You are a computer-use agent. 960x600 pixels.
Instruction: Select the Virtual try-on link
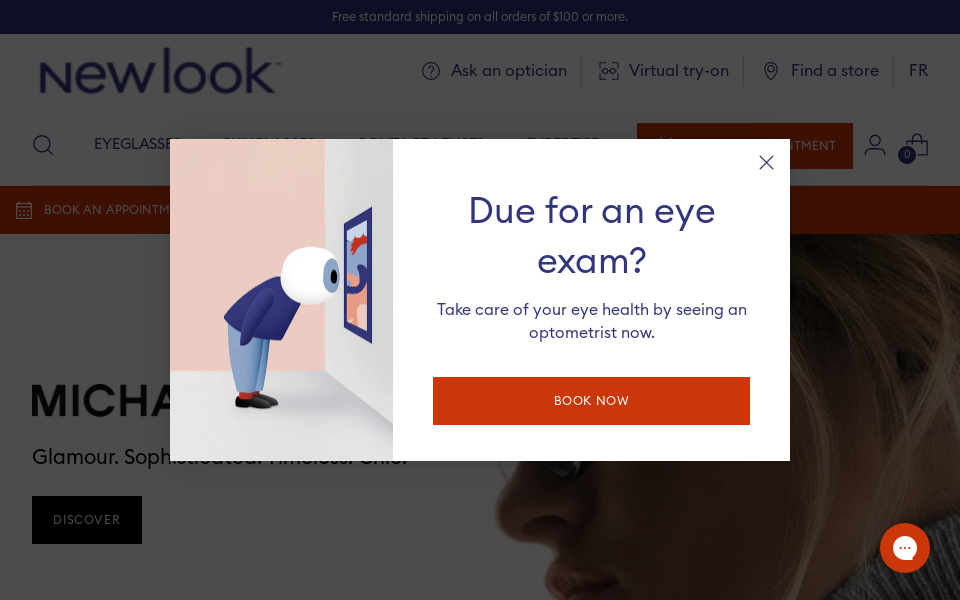tap(678, 71)
